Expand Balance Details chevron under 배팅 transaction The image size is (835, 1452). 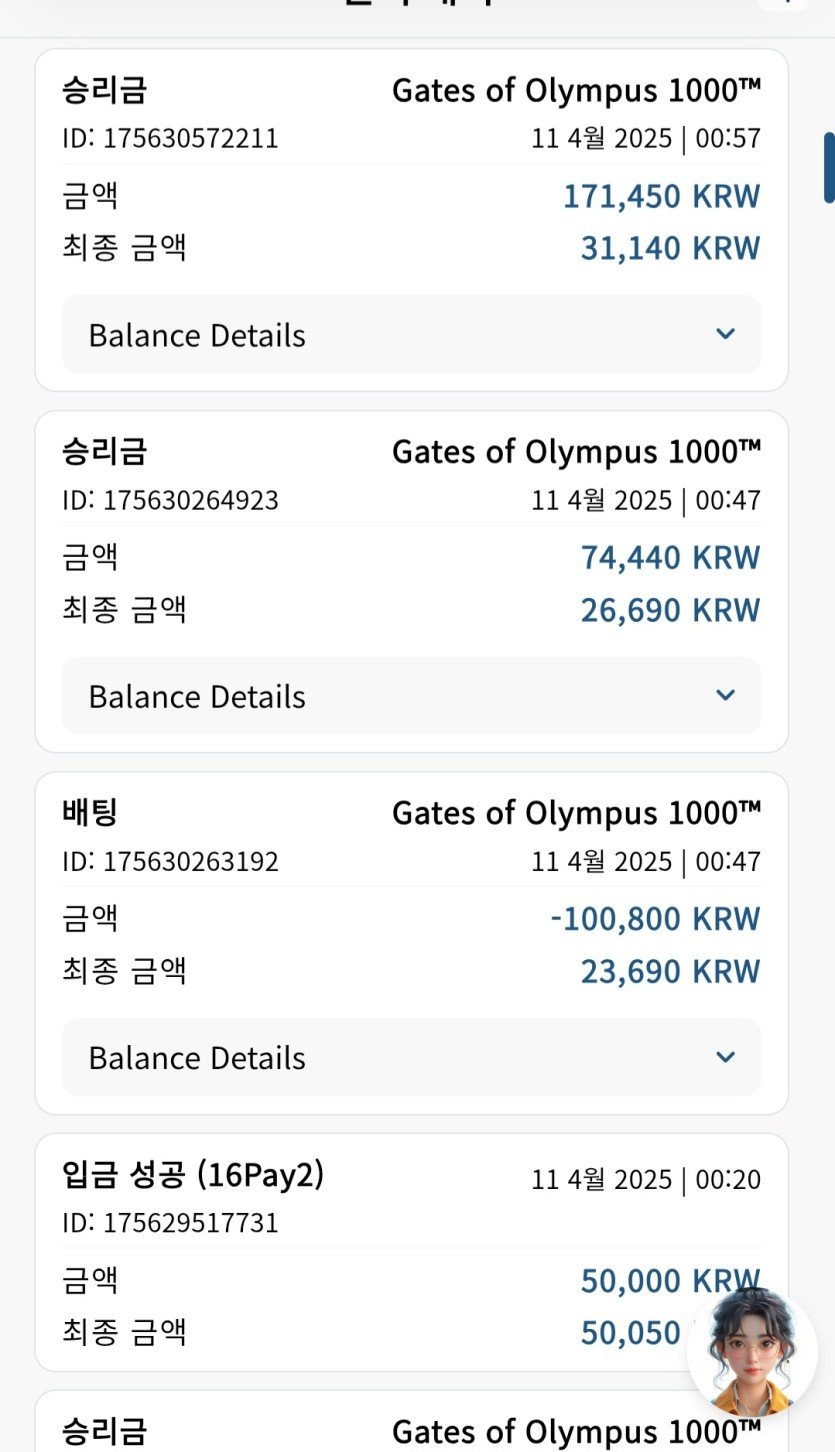(x=726, y=1057)
